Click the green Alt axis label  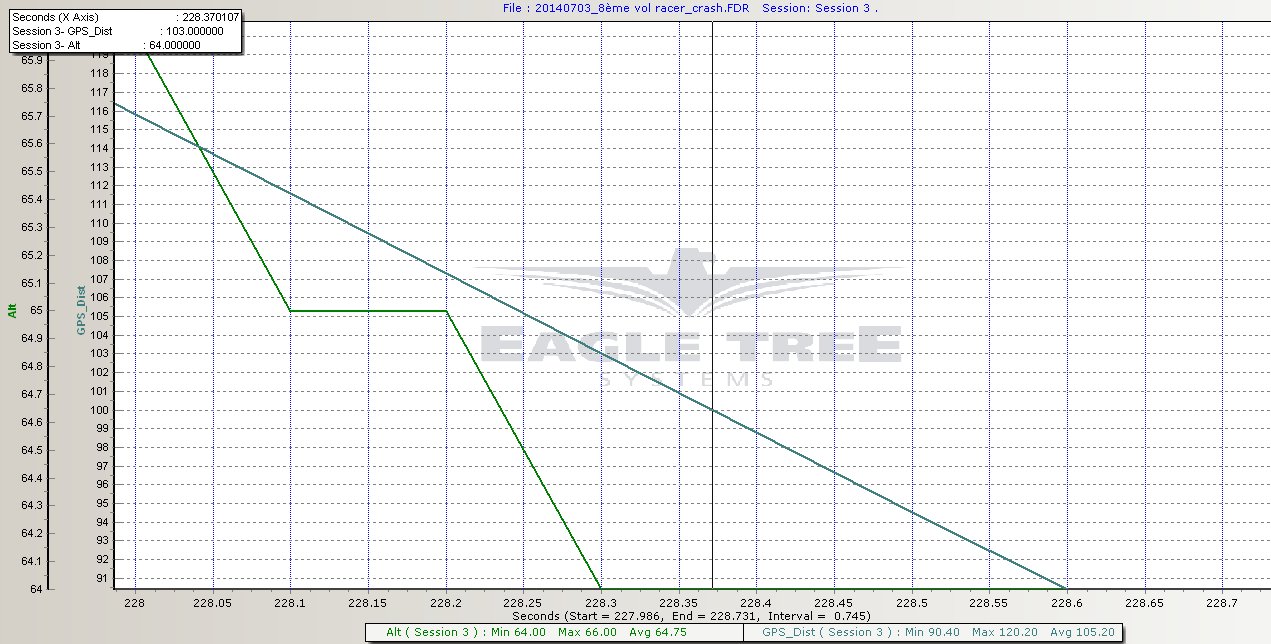point(13,311)
